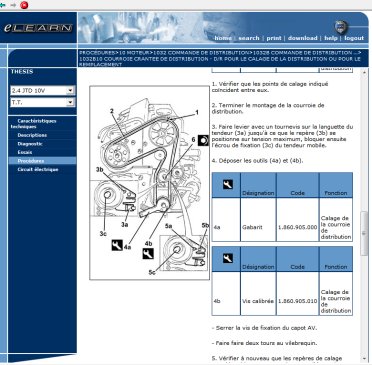Image resolution: width=372 pixels, height=365 pixels.
Task: Open the T.T. version dropdown
Action: coord(43,102)
